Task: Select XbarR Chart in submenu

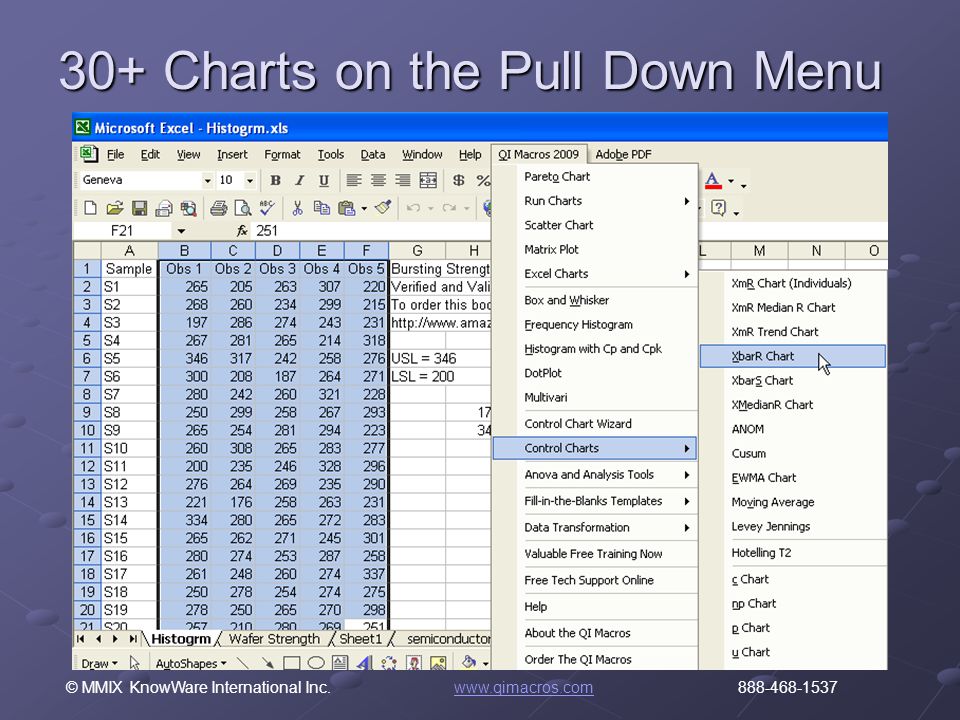Action: pyautogui.click(x=793, y=356)
